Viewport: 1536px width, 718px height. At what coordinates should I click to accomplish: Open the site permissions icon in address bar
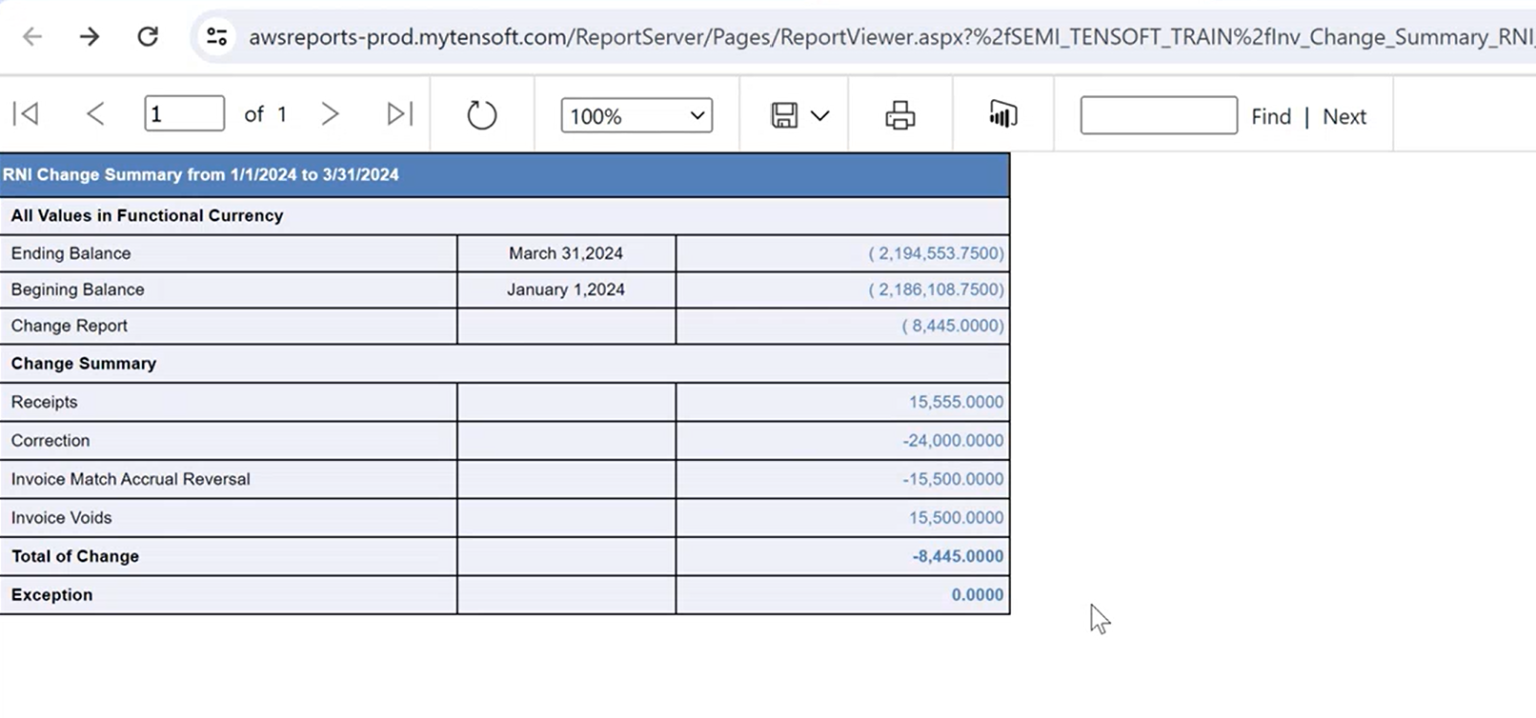(216, 36)
